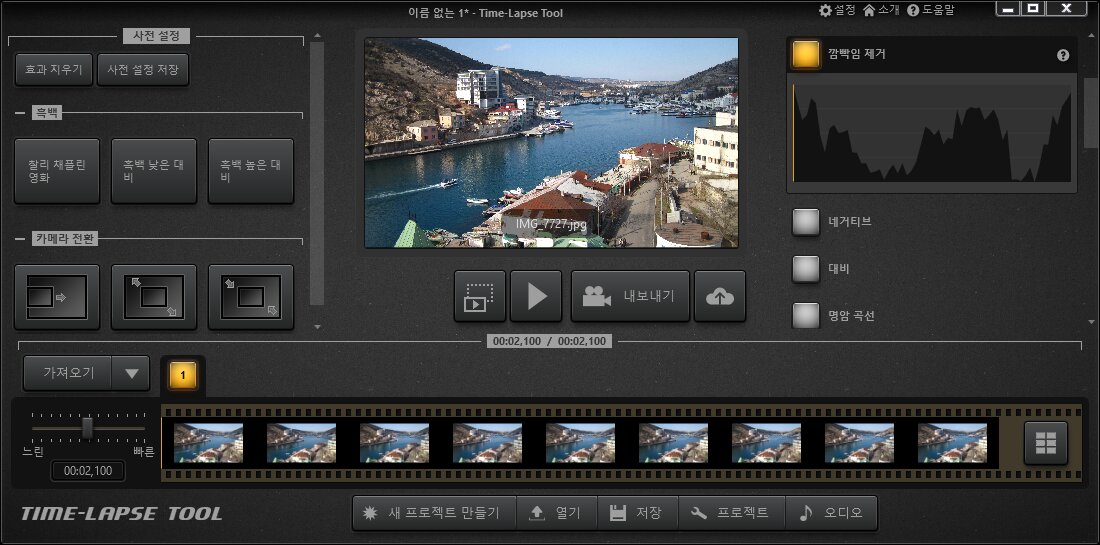Screen dimensions: 1100x545
Task: Select the first camera transition preset
Action: (57, 296)
